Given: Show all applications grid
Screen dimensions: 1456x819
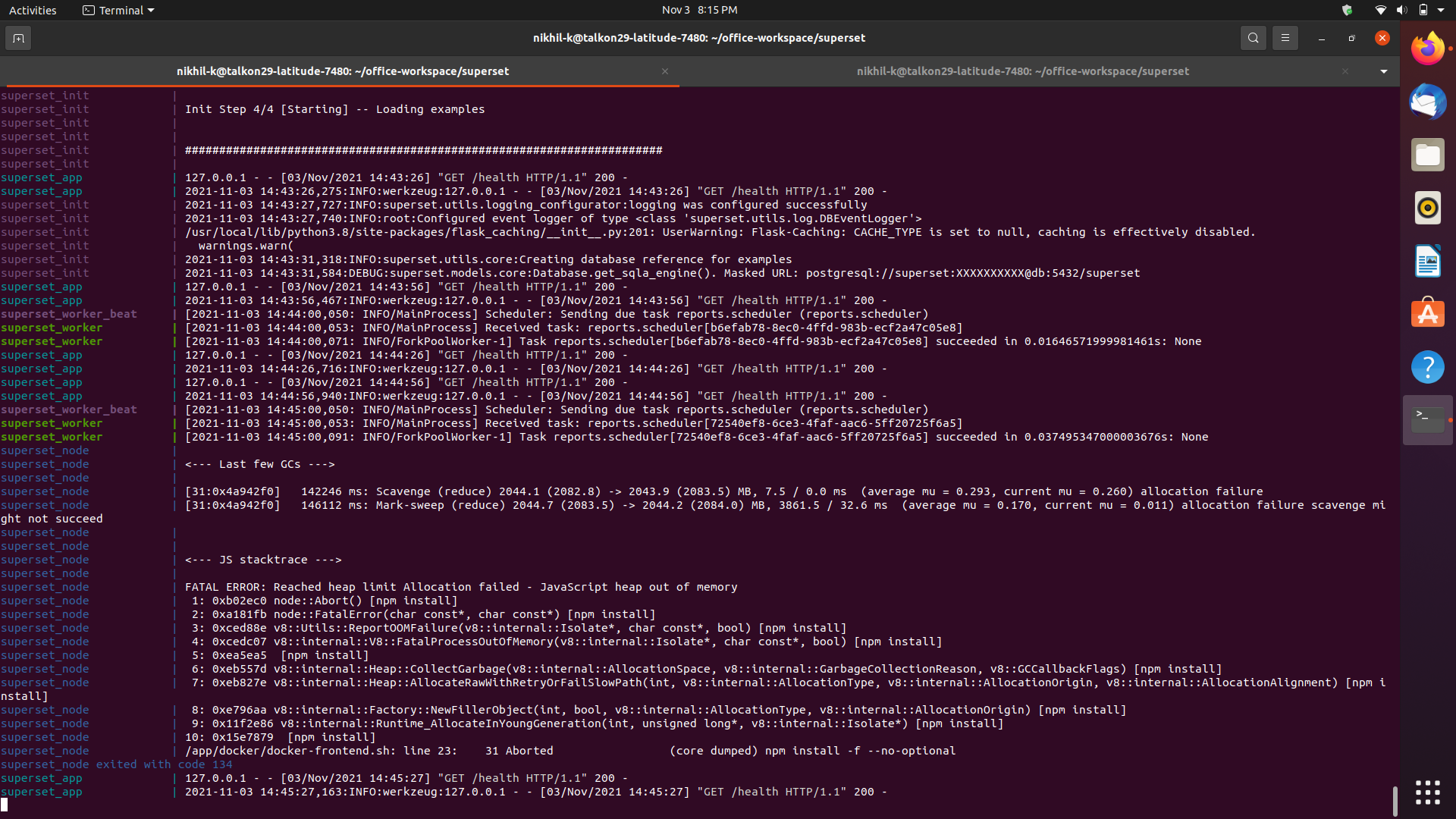Looking at the screenshot, I should pyautogui.click(x=1427, y=792).
